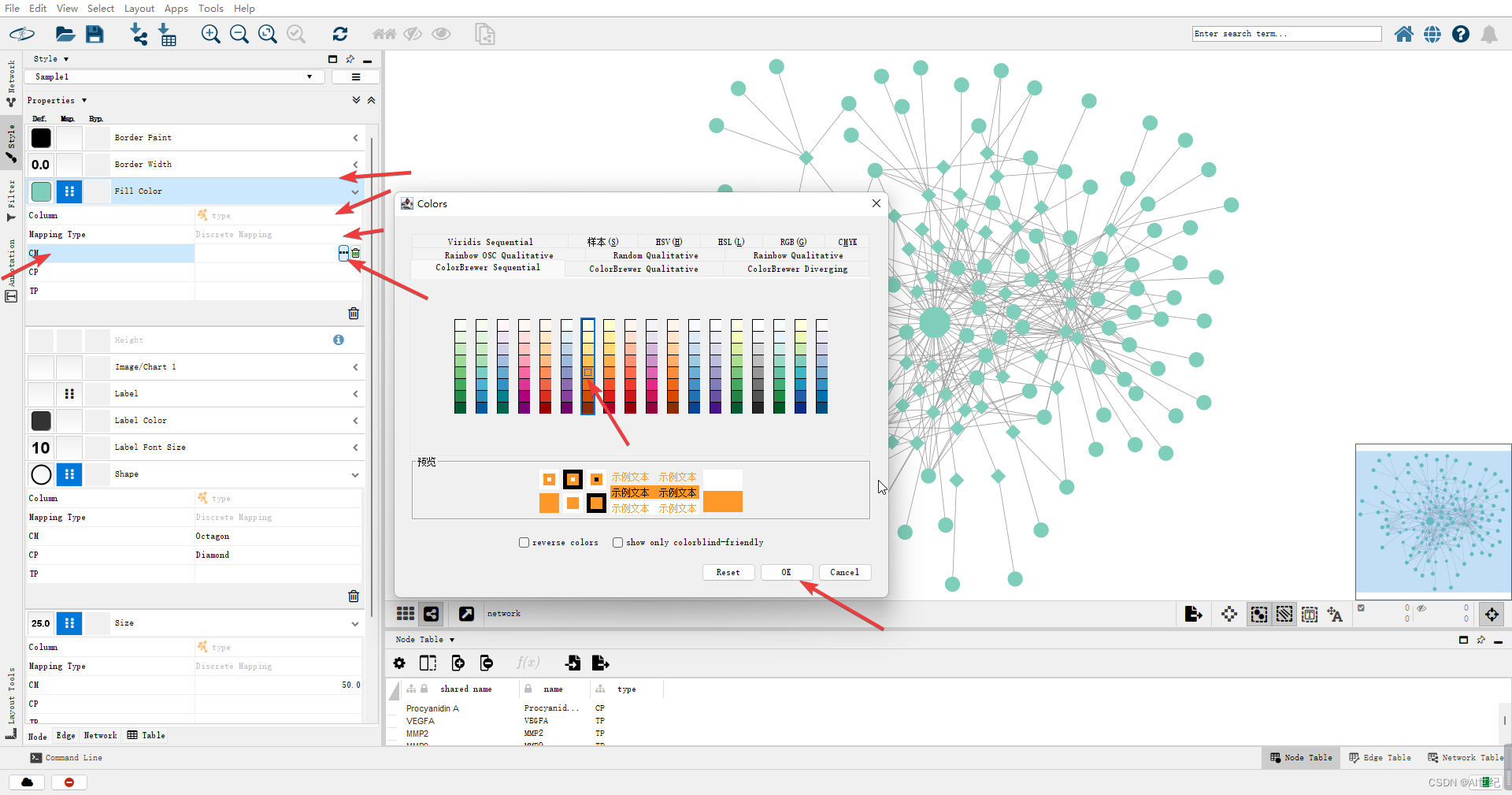
Task: Delete the CM mapping value trash icon
Action: 356,253
